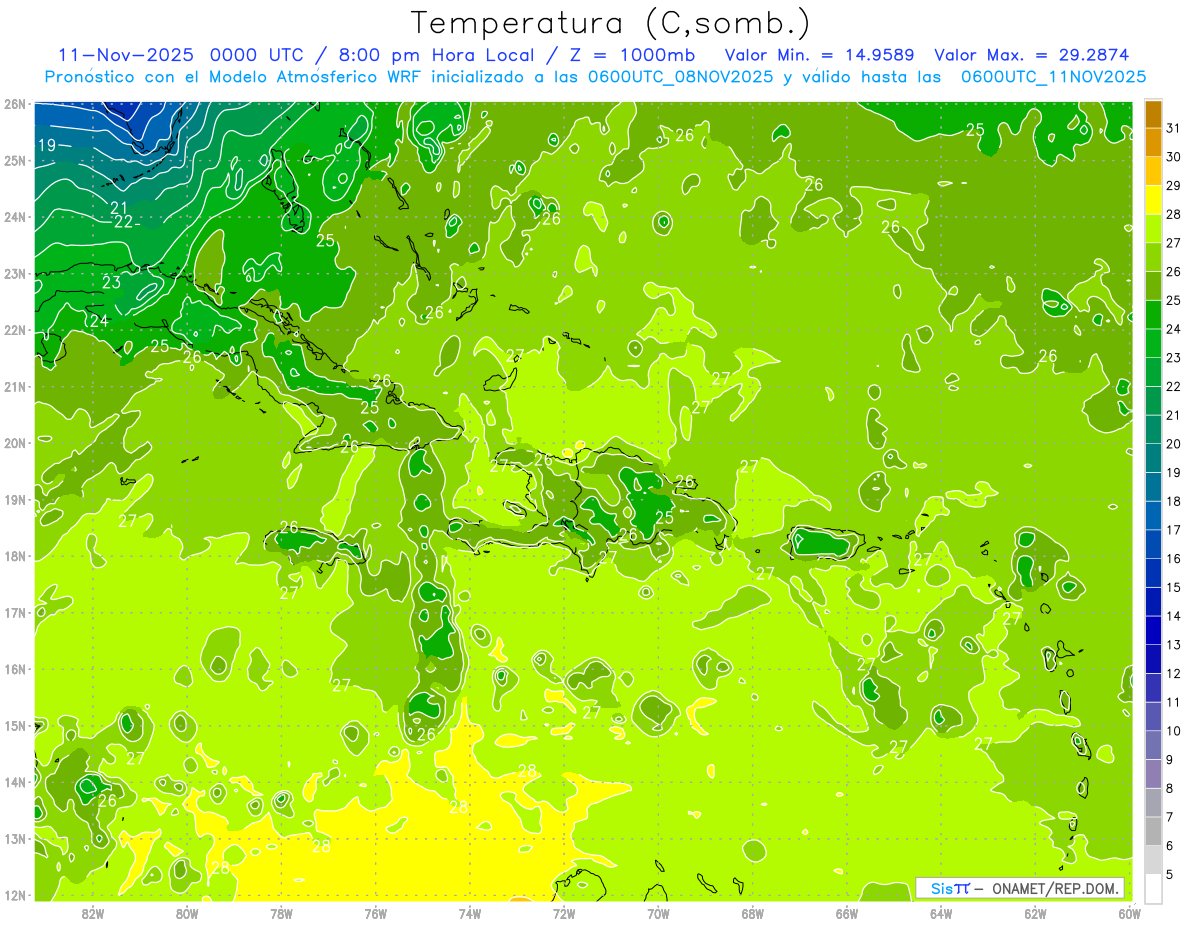This screenshot has width=1200, height=927.
Task: Click the longitude label "78W"
Action: (281, 913)
